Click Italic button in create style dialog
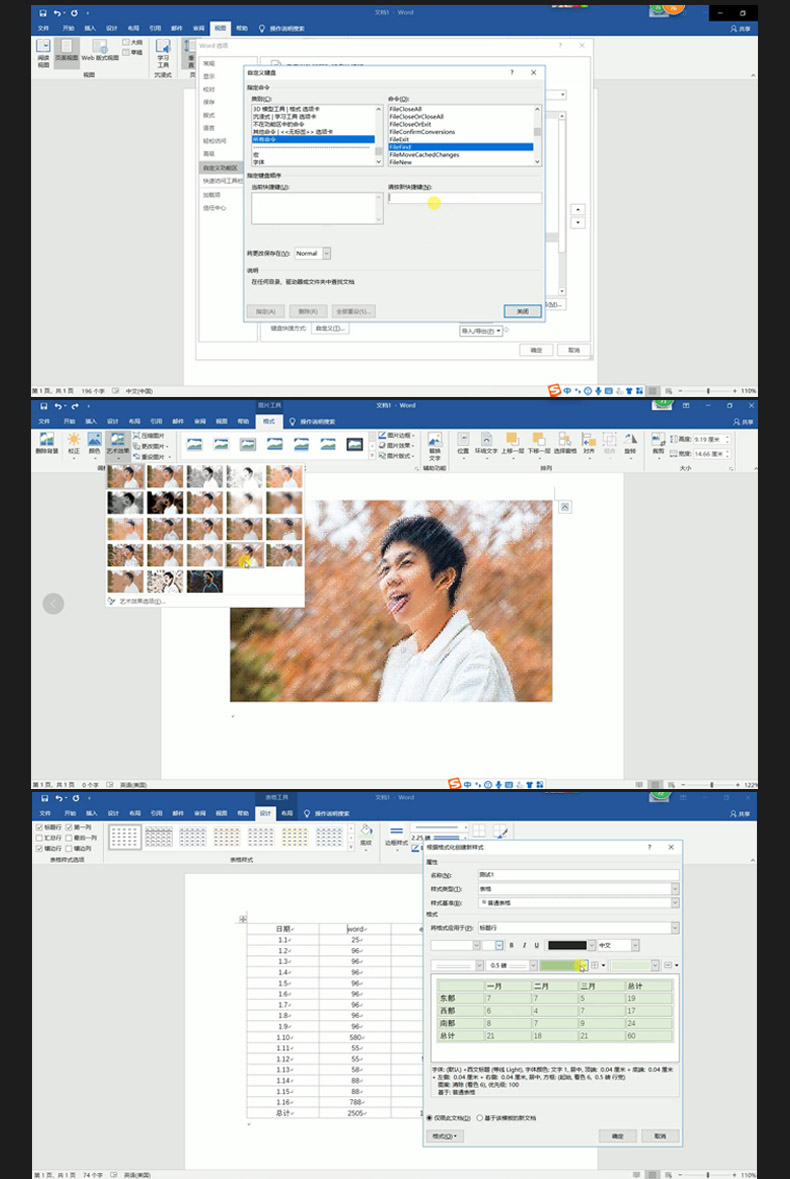This screenshot has width=790, height=1179. point(524,945)
